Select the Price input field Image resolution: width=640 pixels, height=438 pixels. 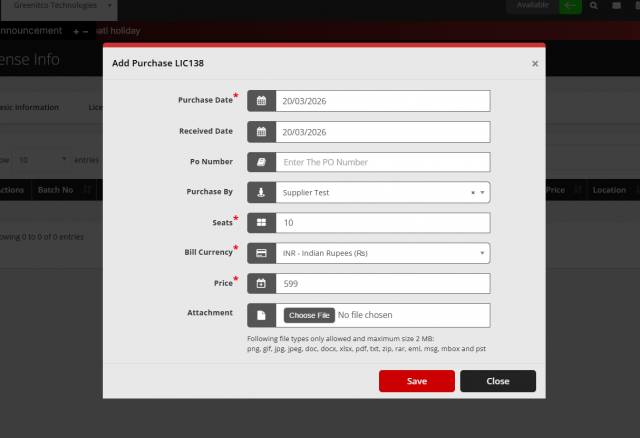point(383,284)
